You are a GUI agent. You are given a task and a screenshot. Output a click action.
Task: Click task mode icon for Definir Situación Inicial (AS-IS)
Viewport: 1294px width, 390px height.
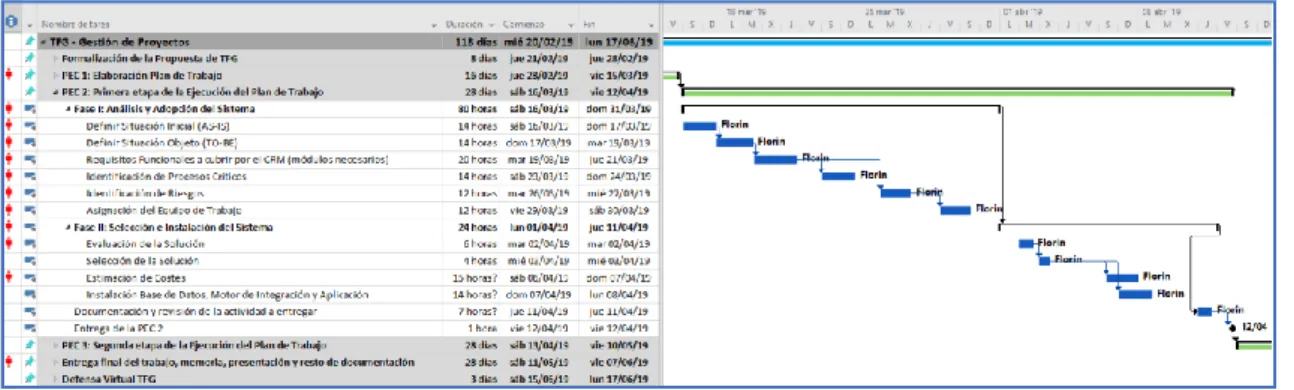coord(29,125)
